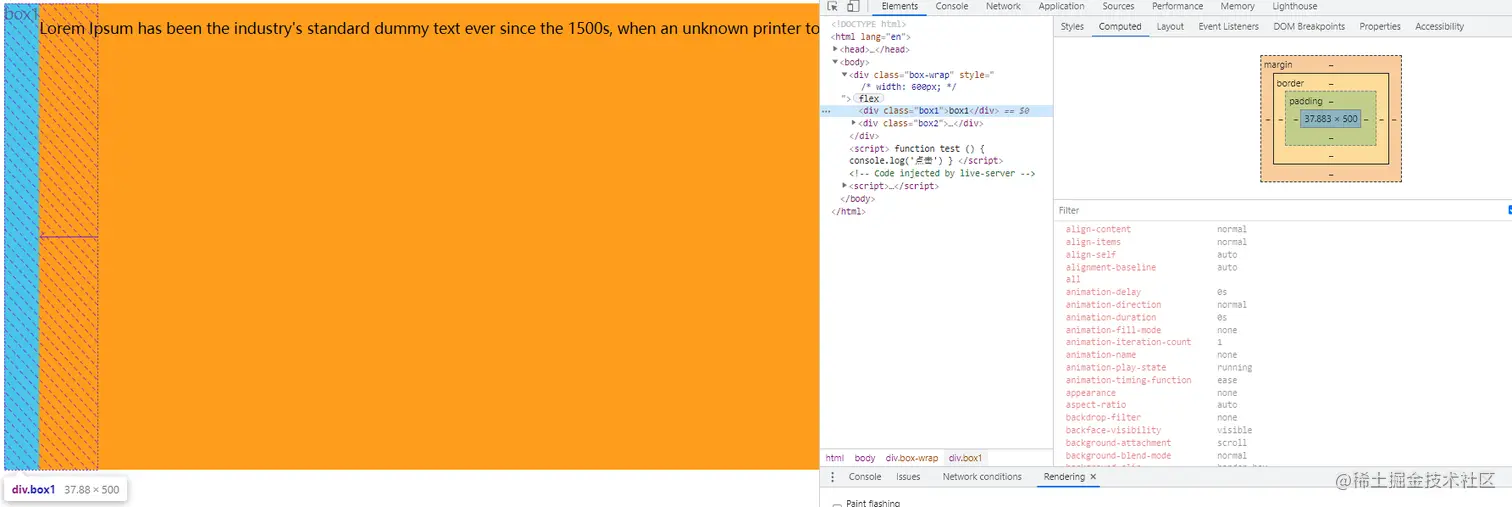The image size is (1512, 507).
Task: Click the 37.883 × 500 content box
Action: click(x=1331, y=119)
